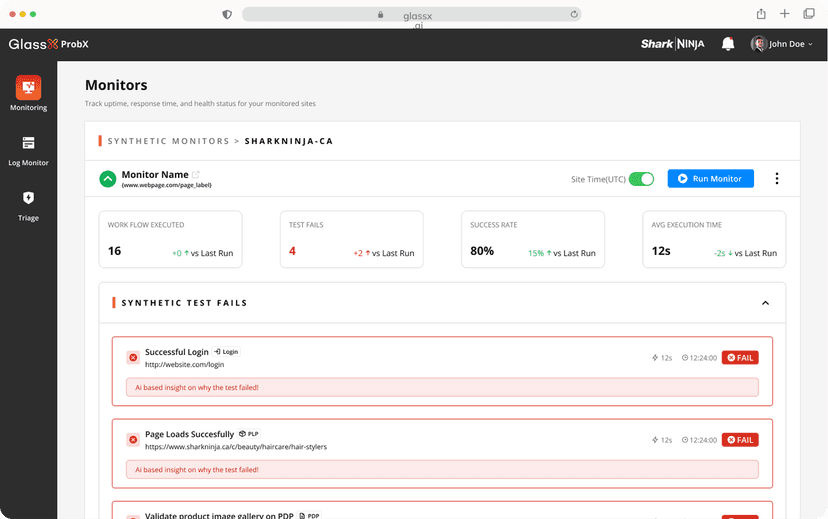Click the Monitors page heading
This screenshot has width=828, height=519.
tap(116, 85)
